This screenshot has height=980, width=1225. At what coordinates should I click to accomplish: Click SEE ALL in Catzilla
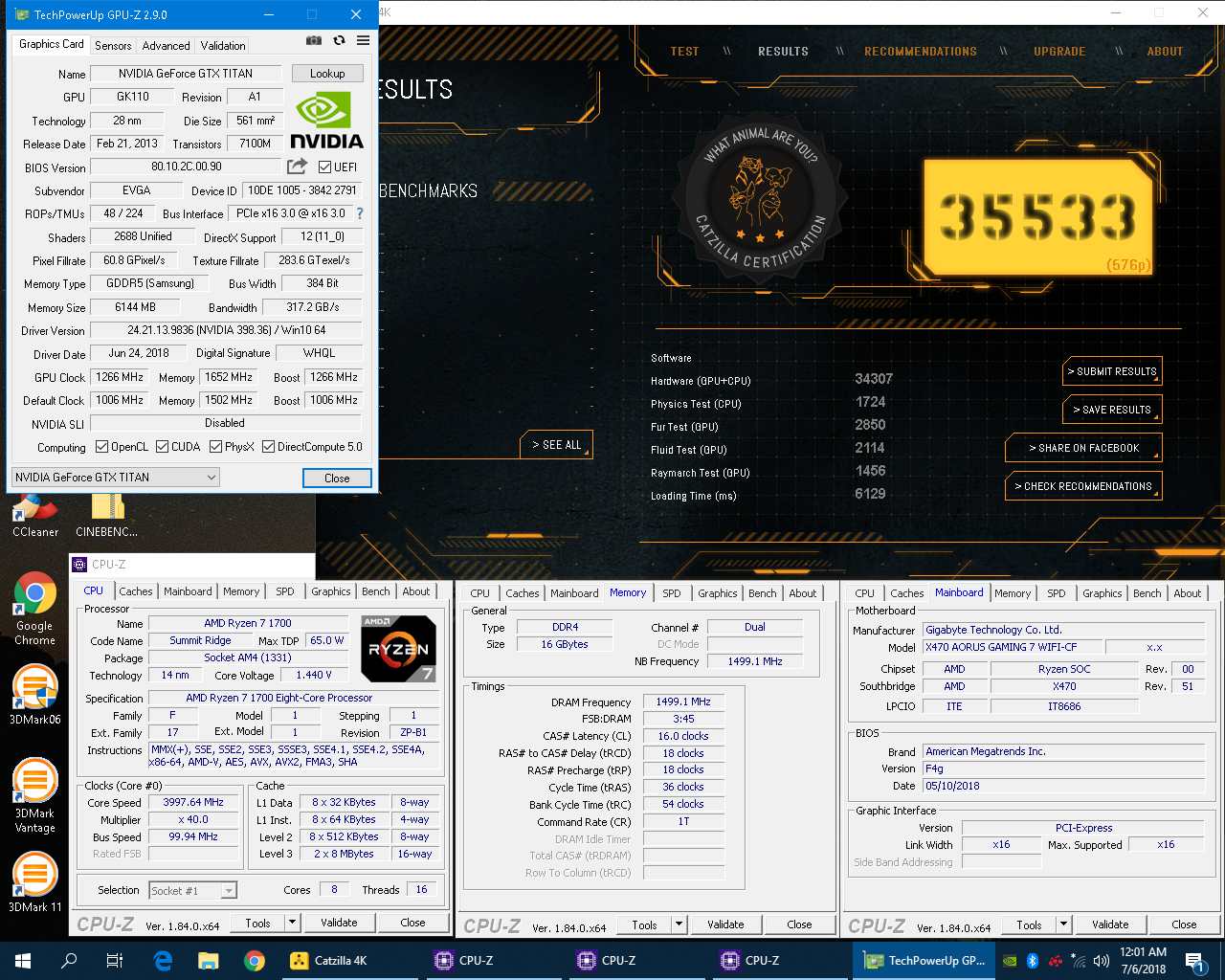point(557,445)
